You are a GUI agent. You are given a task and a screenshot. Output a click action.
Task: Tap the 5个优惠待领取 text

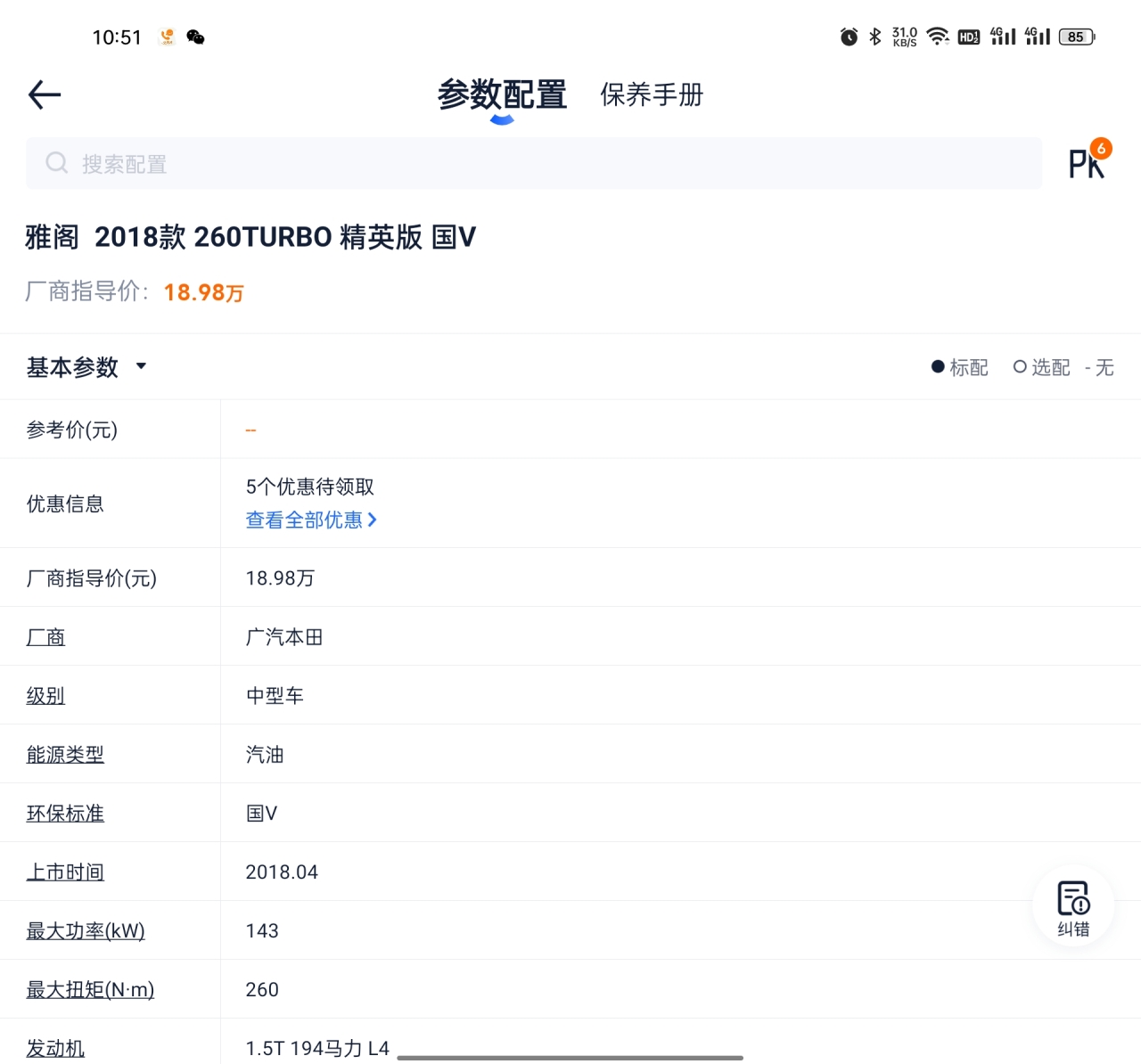coord(309,487)
